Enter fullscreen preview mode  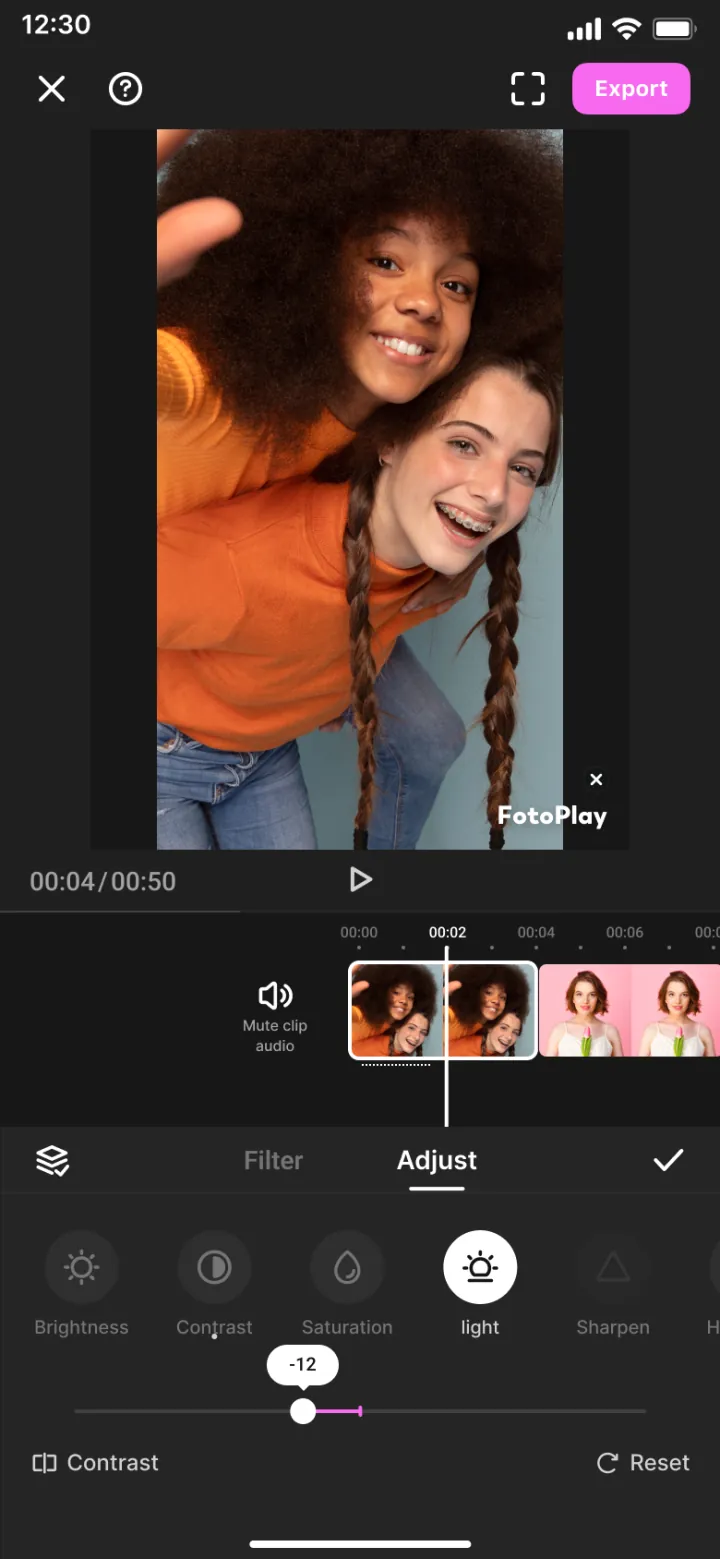(528, 89)
